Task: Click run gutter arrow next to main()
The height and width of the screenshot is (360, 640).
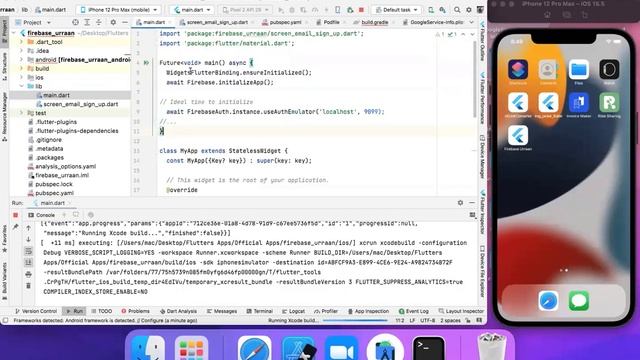Action: point(146,63)
